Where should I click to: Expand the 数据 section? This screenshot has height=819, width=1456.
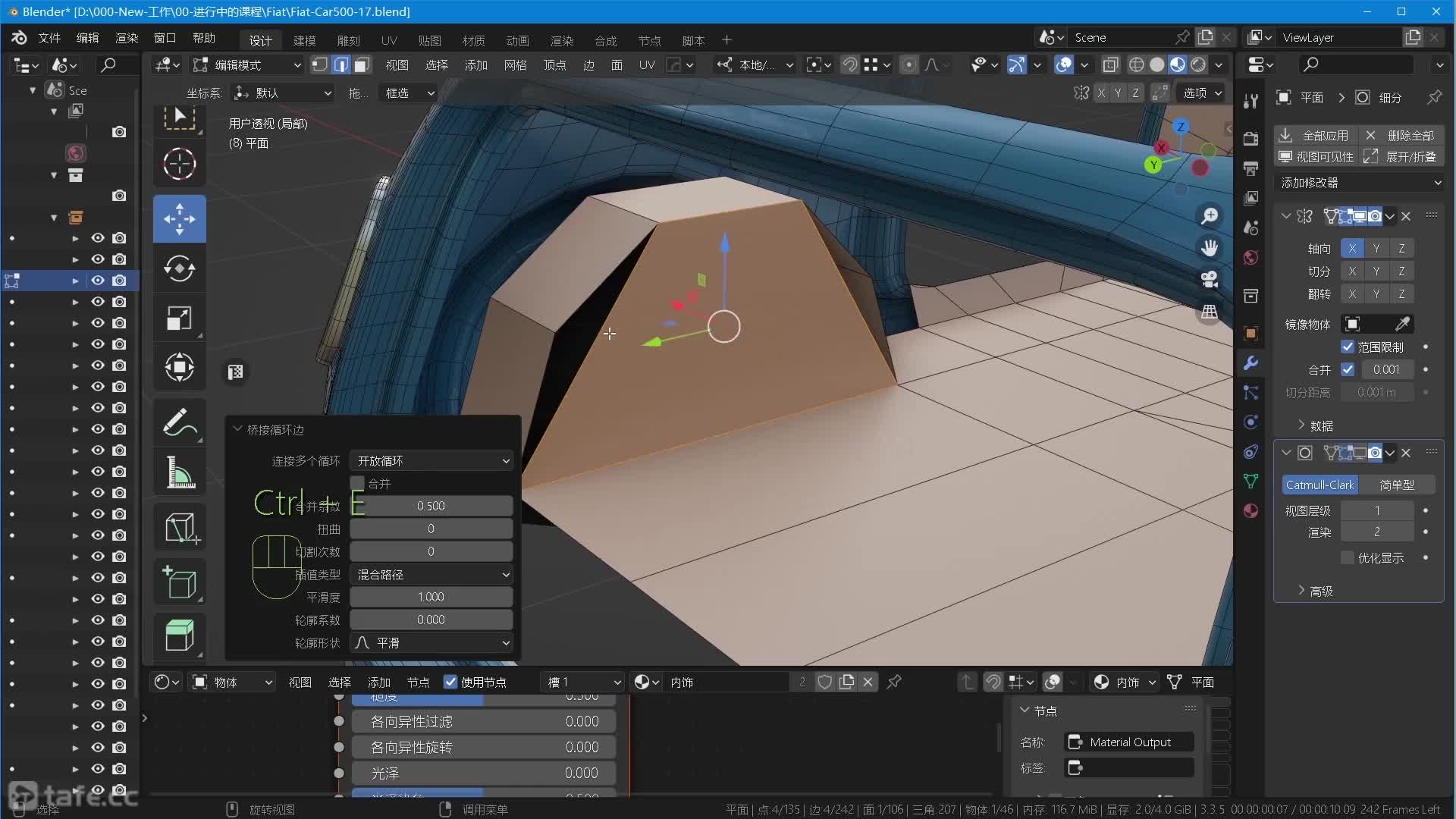1315,425
